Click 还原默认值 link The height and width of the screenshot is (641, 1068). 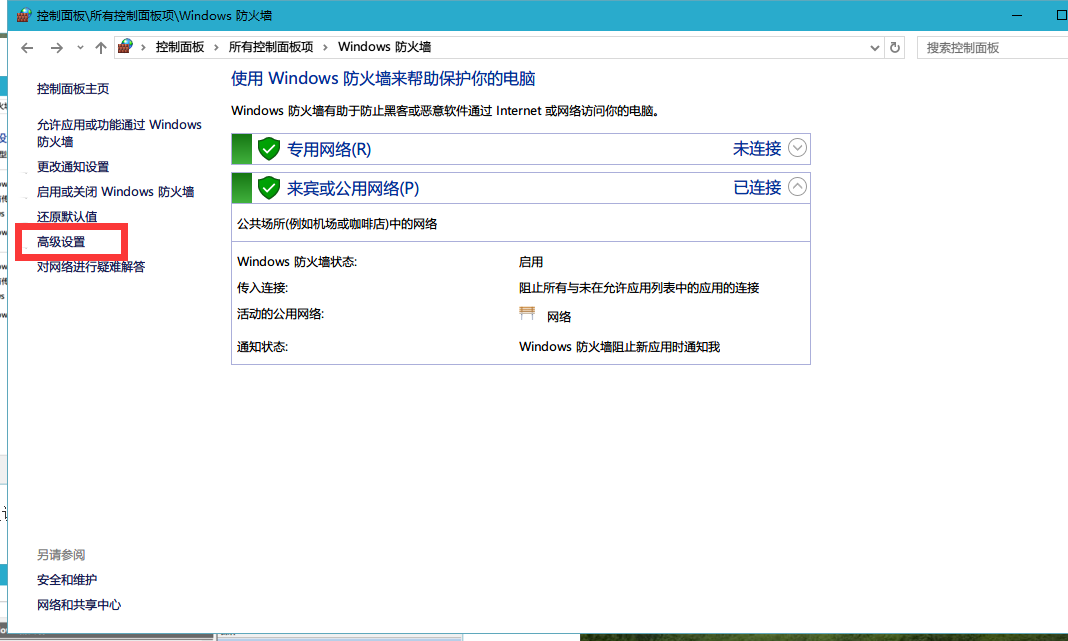(x=67, y=217)
